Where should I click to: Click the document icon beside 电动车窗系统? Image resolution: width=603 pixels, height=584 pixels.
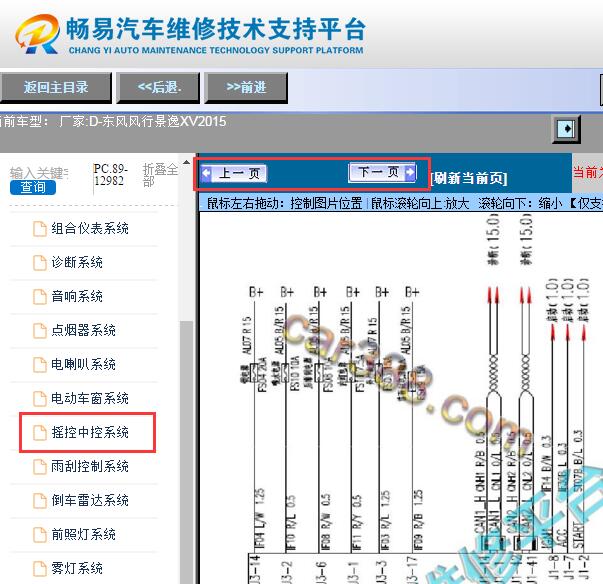40,399
